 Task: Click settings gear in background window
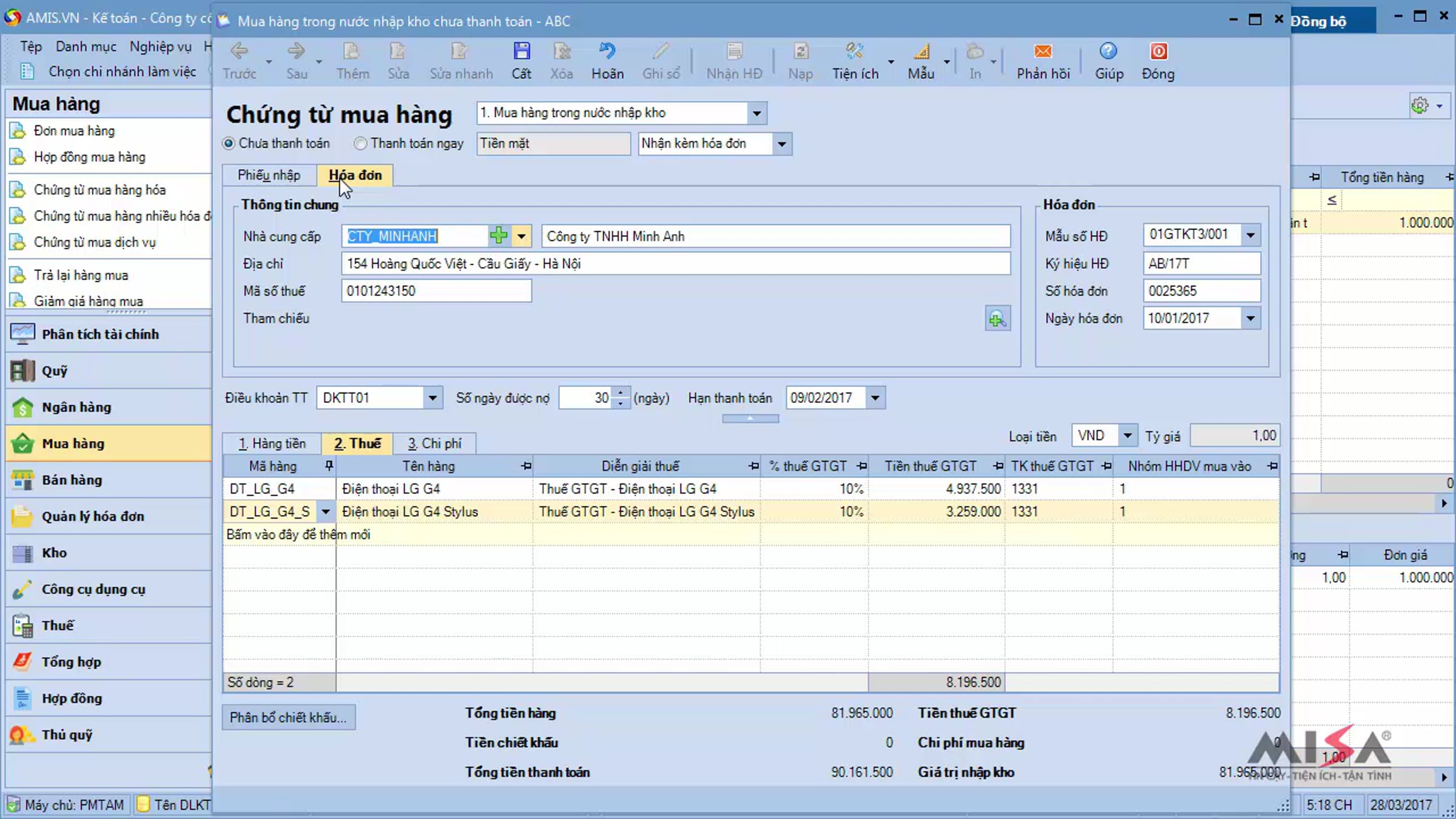1420,106
